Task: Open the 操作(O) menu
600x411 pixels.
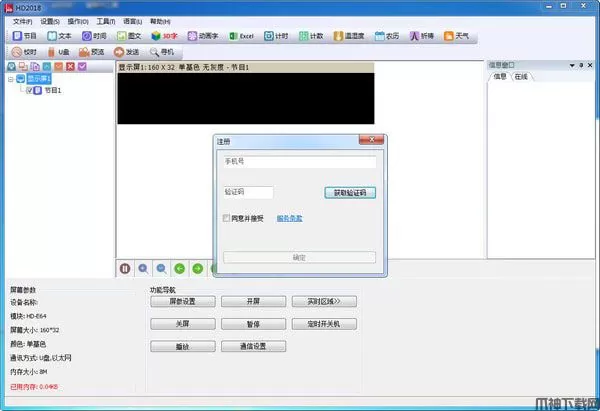Action: click(78, 21)
